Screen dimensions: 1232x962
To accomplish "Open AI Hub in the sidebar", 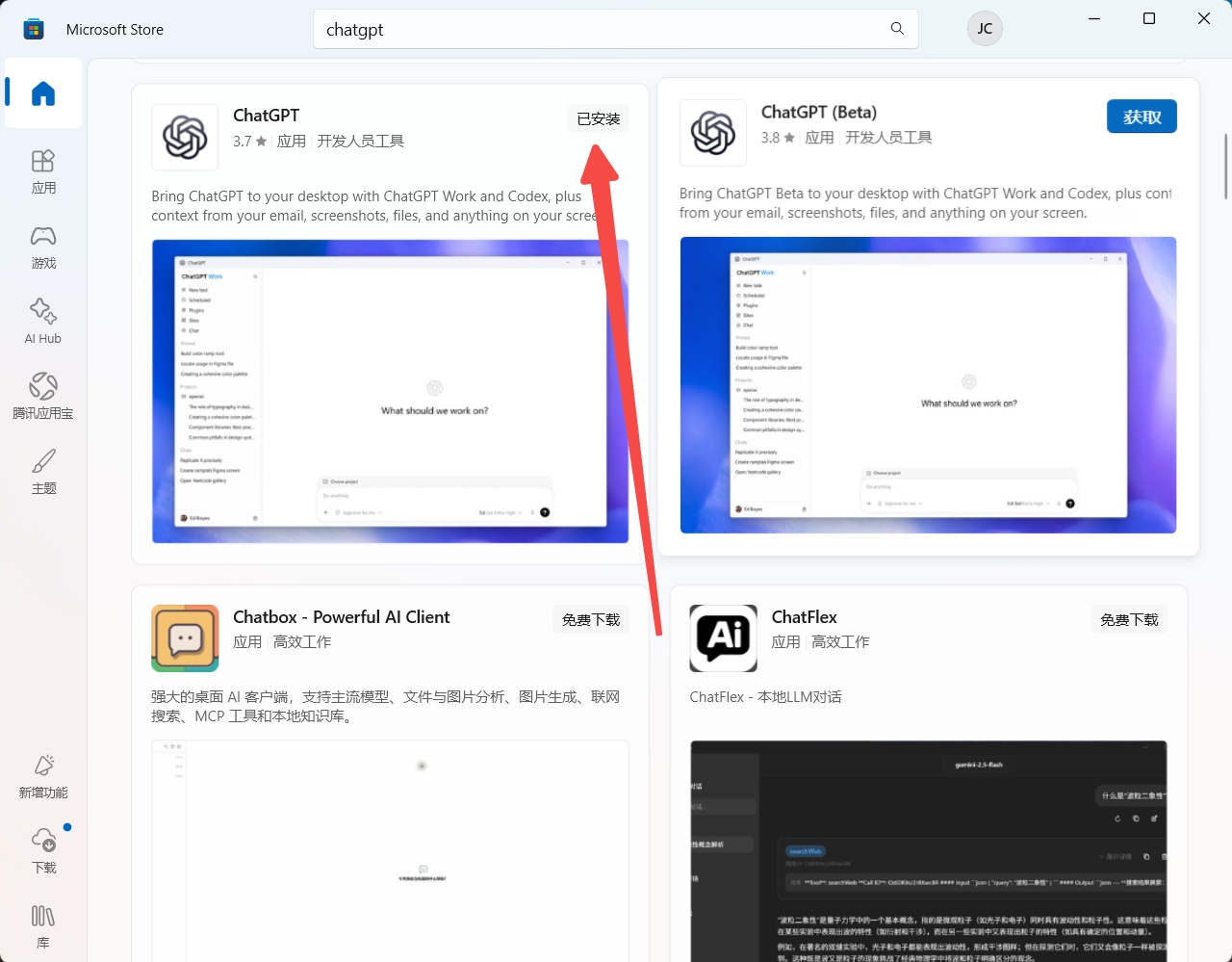I will (x=43, y=323).
